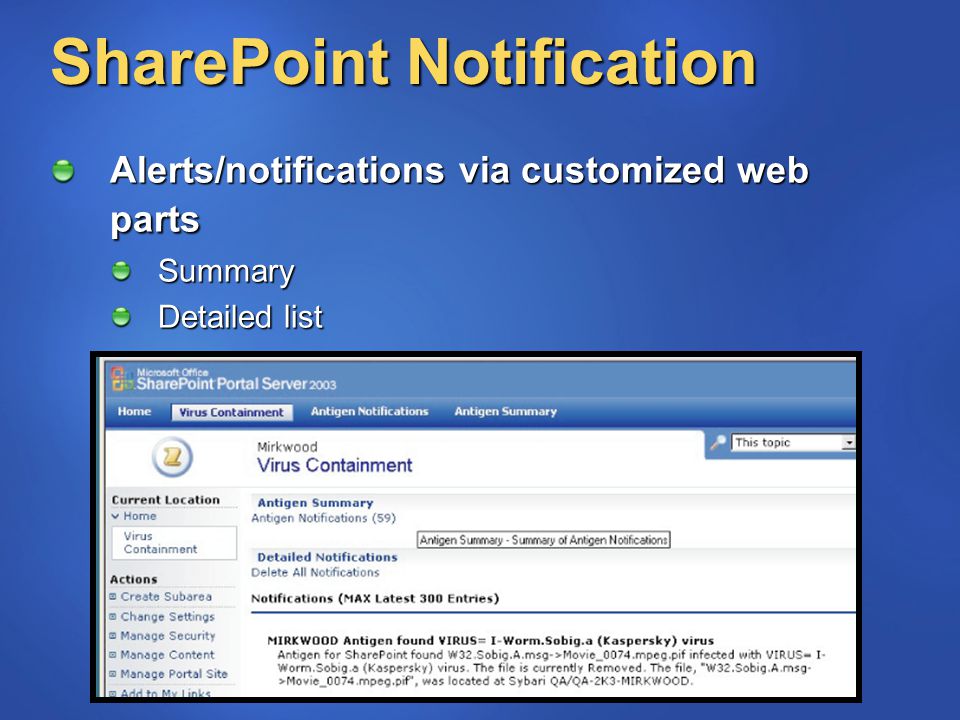Open Antigen Notifications (59) link
960x720 pixels.
(323, 518)
